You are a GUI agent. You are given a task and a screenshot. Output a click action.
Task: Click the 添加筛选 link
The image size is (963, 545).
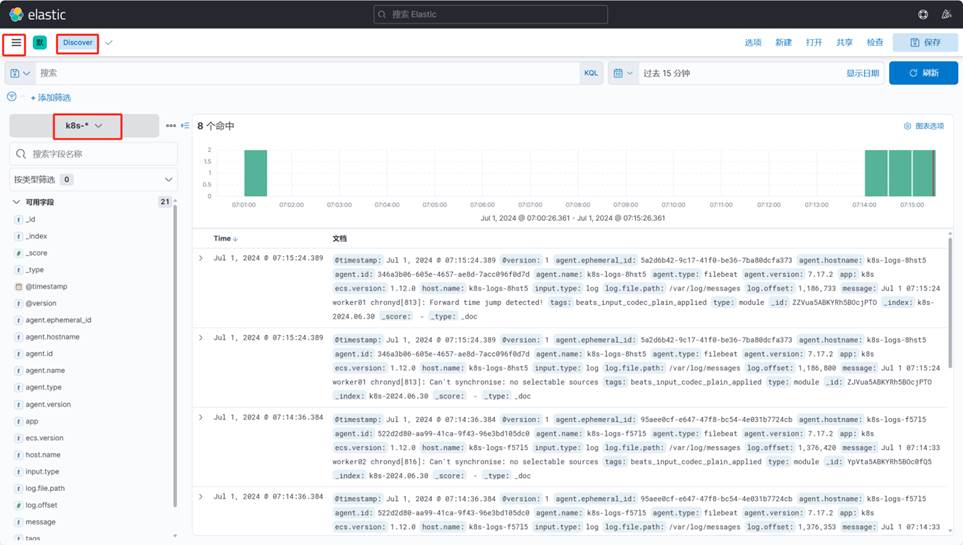pos(51,97)
